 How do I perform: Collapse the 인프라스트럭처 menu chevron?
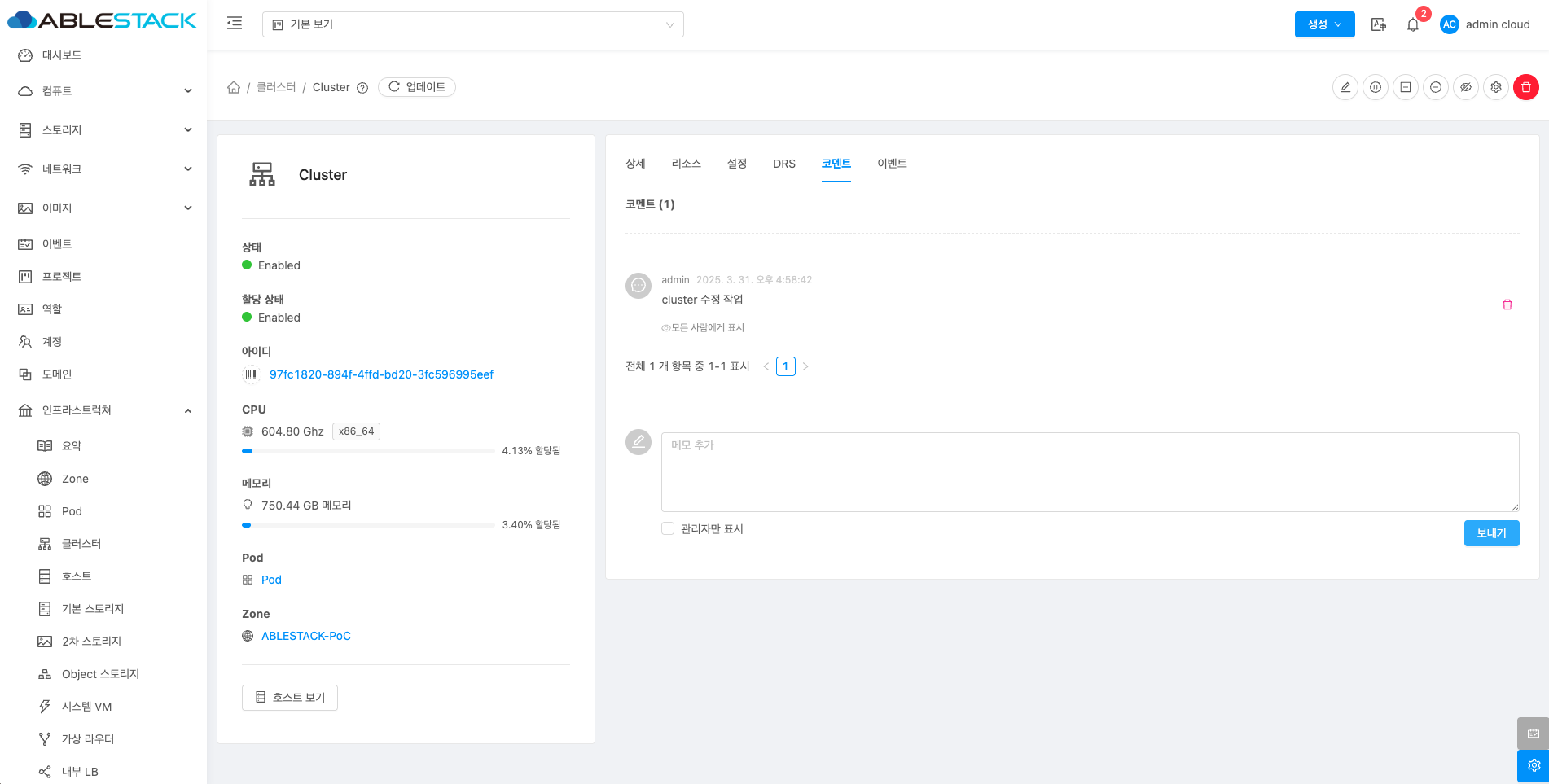[x=188, y=410]
